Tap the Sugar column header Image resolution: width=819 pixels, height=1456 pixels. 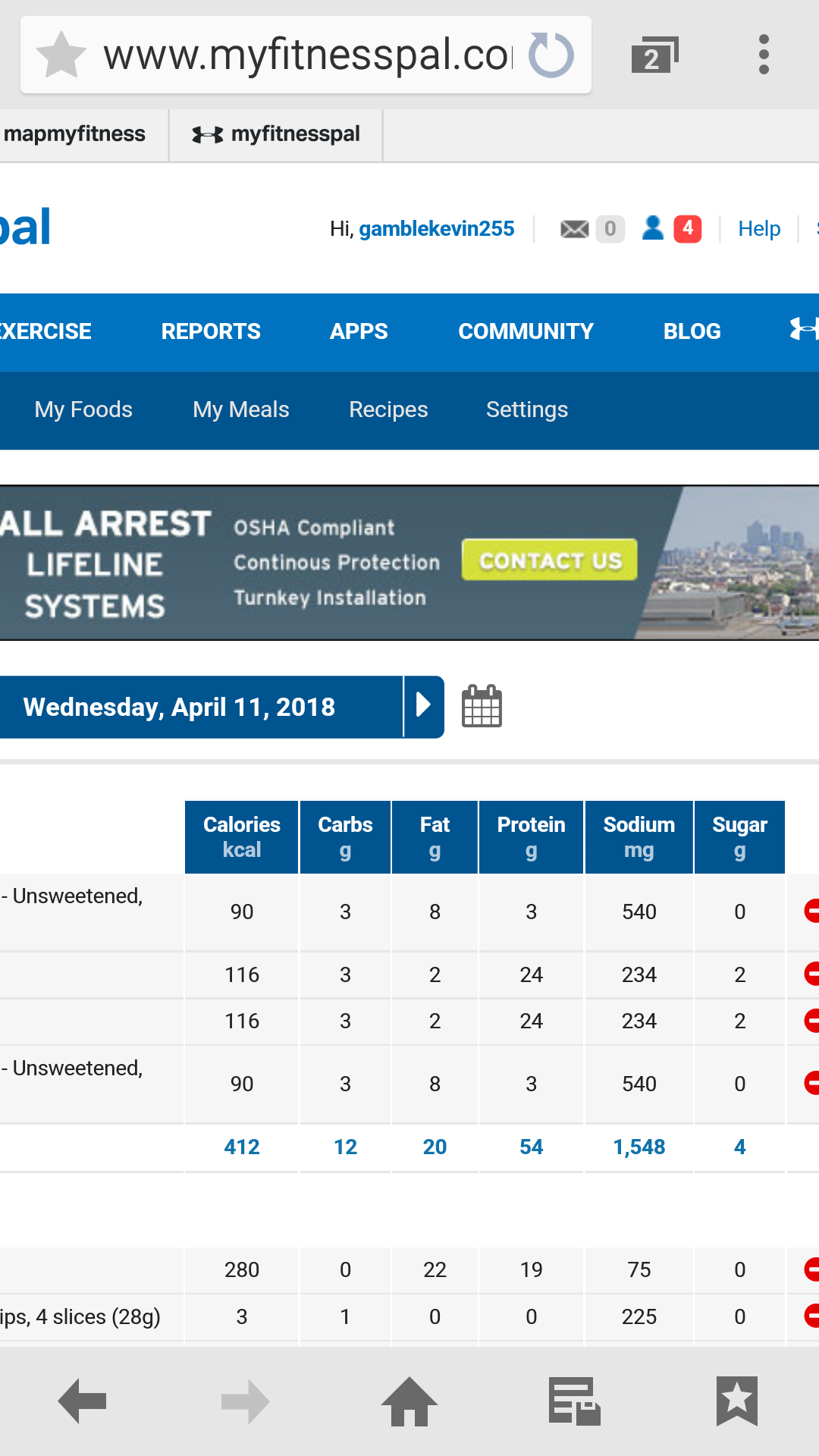pyautogui.click(x=739, y=837)
